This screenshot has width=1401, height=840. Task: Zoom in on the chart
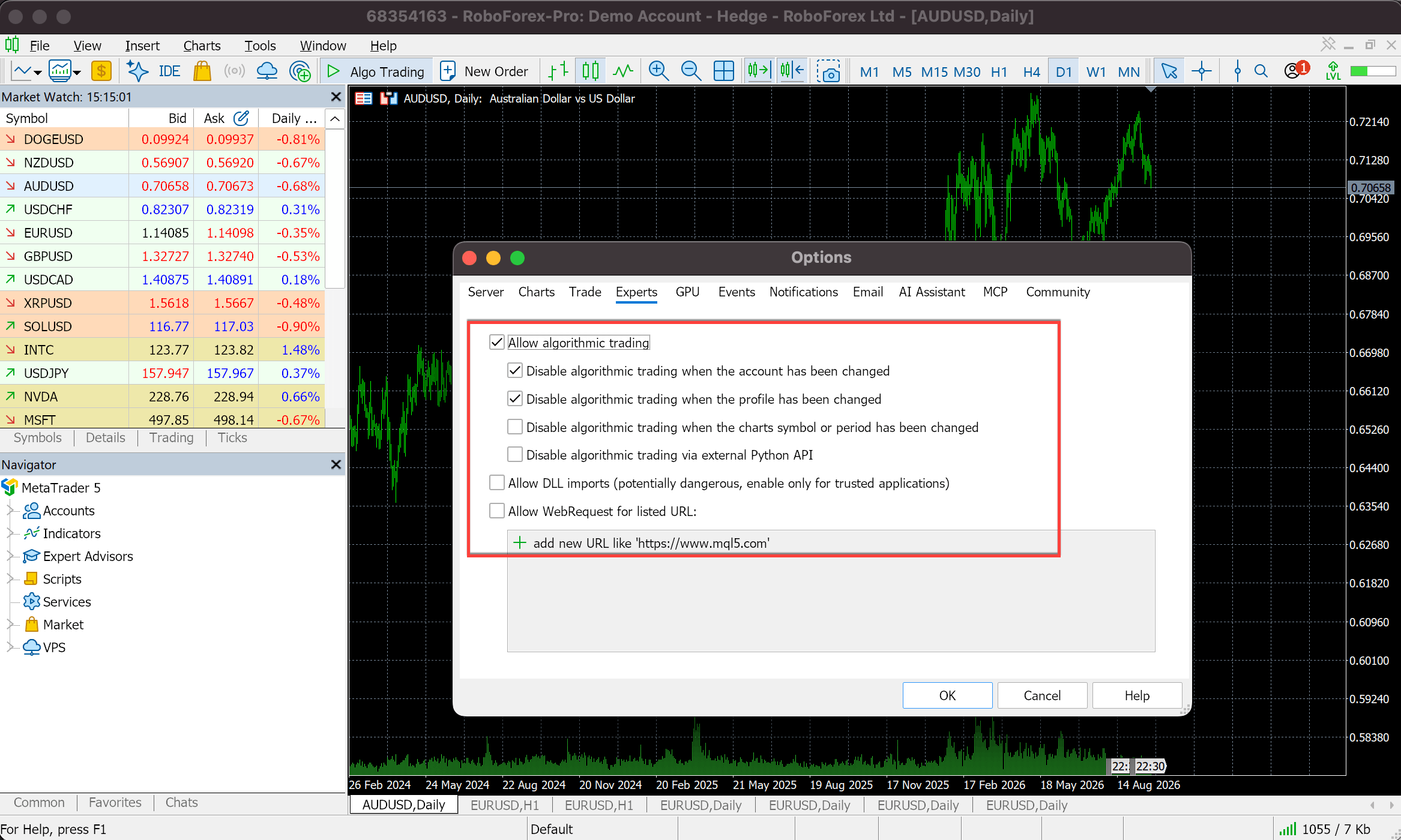tap(658, 71)
